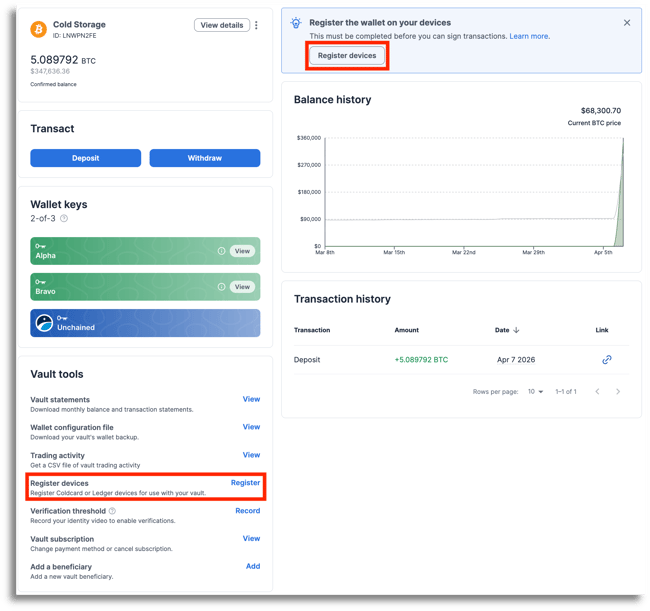Viewport: 650px width, 611px height.
Task: Click View button on the Alpha key
Action: click(x=242, y=251)
